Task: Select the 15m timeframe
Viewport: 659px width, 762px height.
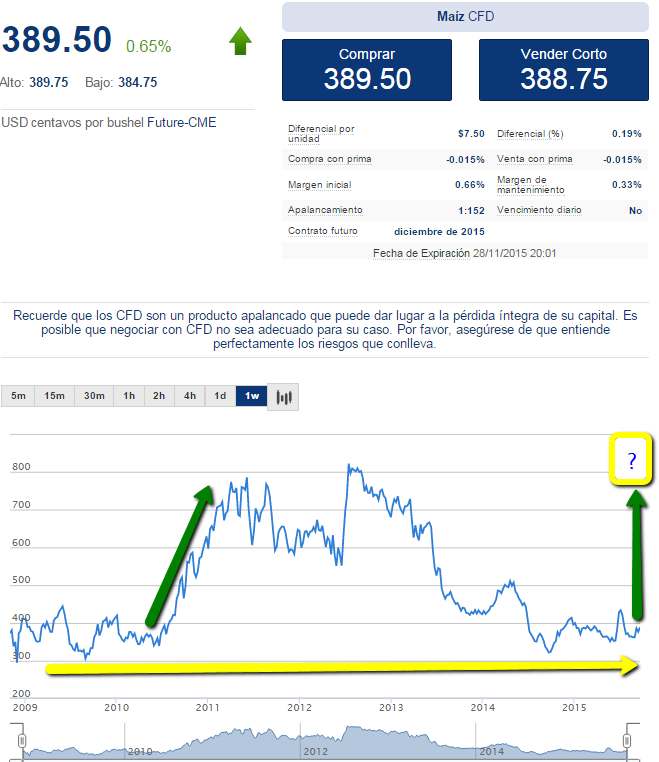Action: pos(54,397)
